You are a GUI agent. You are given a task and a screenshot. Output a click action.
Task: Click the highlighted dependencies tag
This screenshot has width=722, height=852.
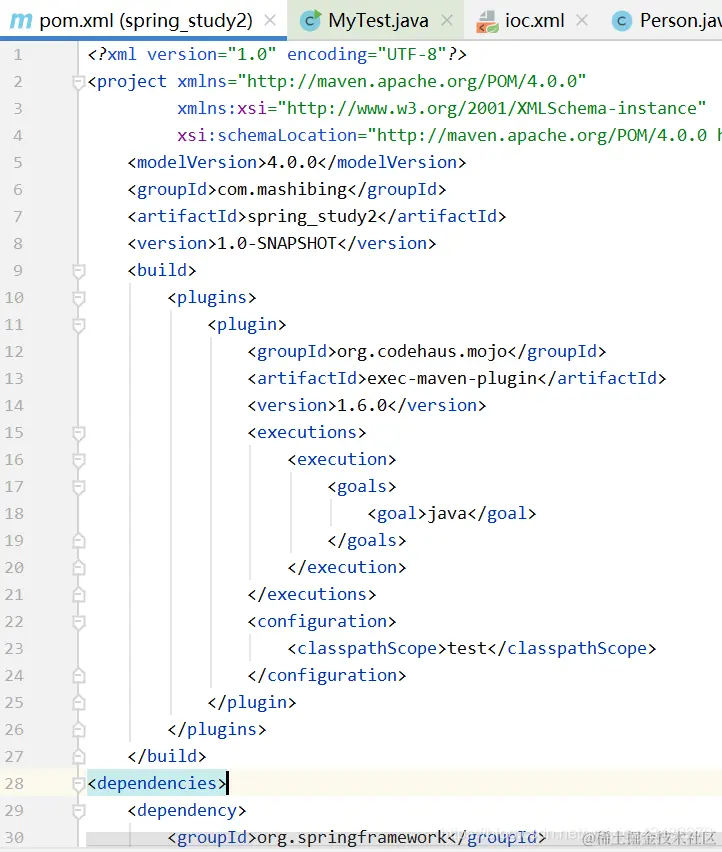[157, 783]
